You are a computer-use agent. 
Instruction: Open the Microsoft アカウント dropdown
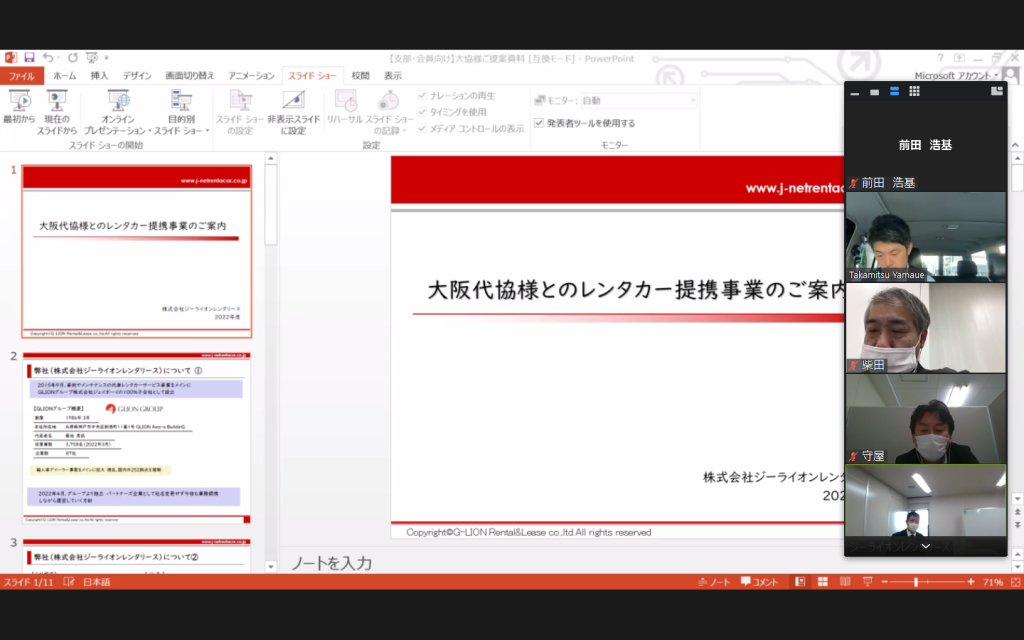tap(956, 76)
